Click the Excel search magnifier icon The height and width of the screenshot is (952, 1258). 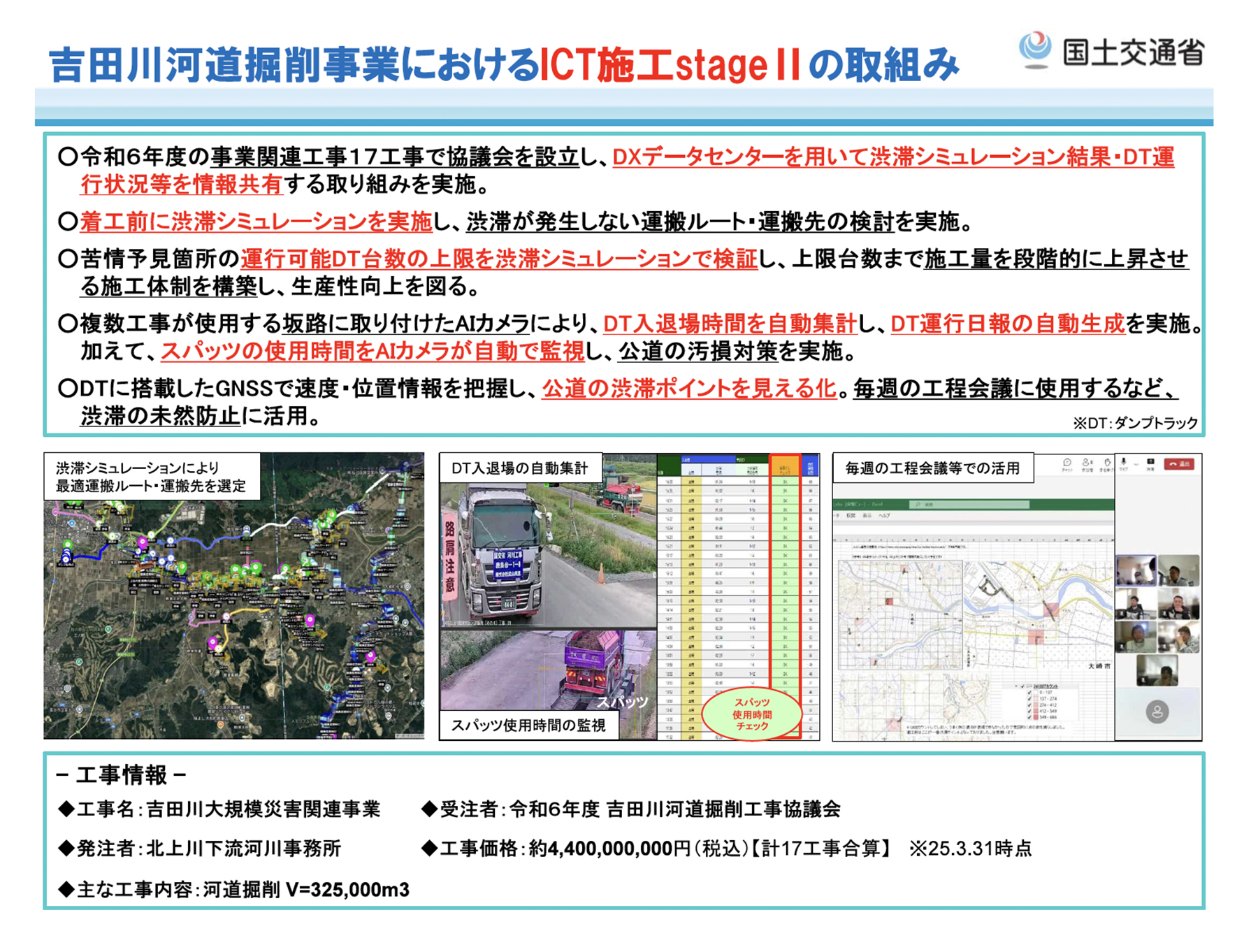click(x=918, y=504)
